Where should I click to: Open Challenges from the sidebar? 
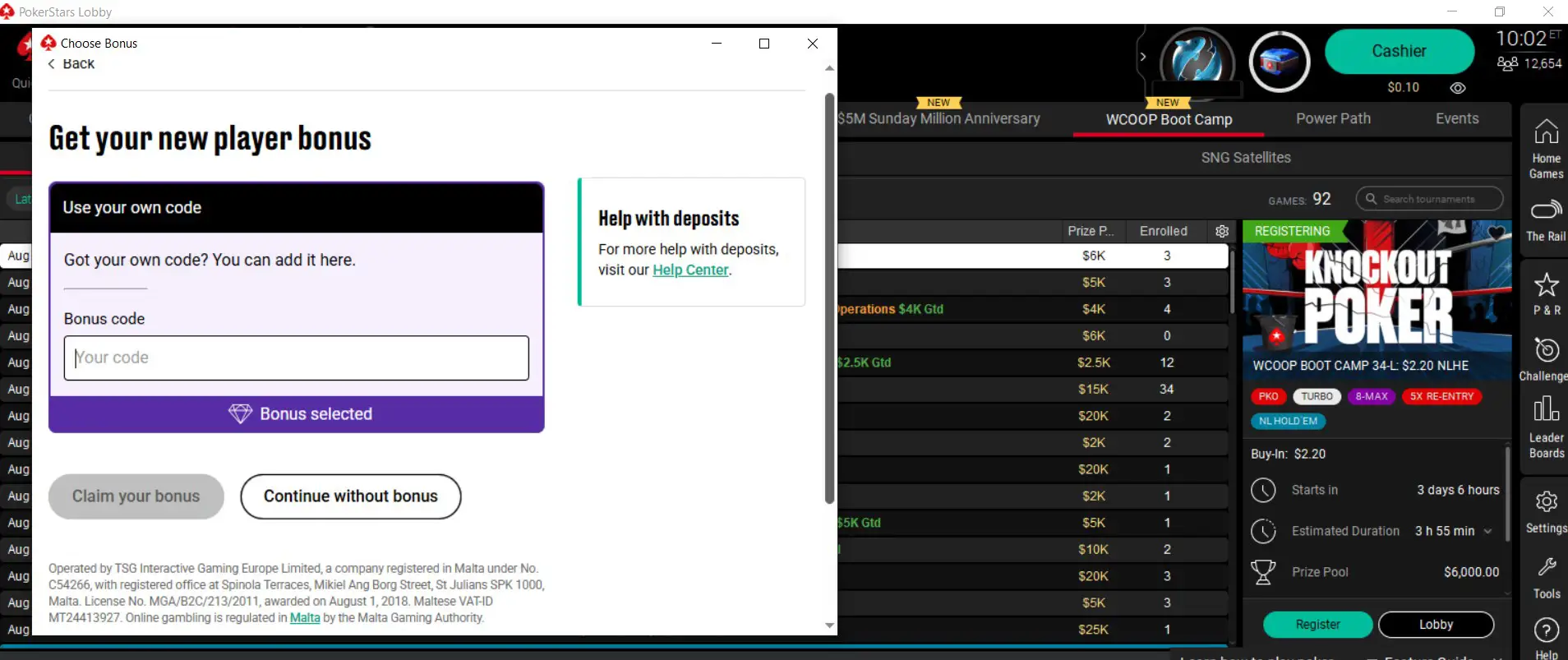click(1546, 359)
